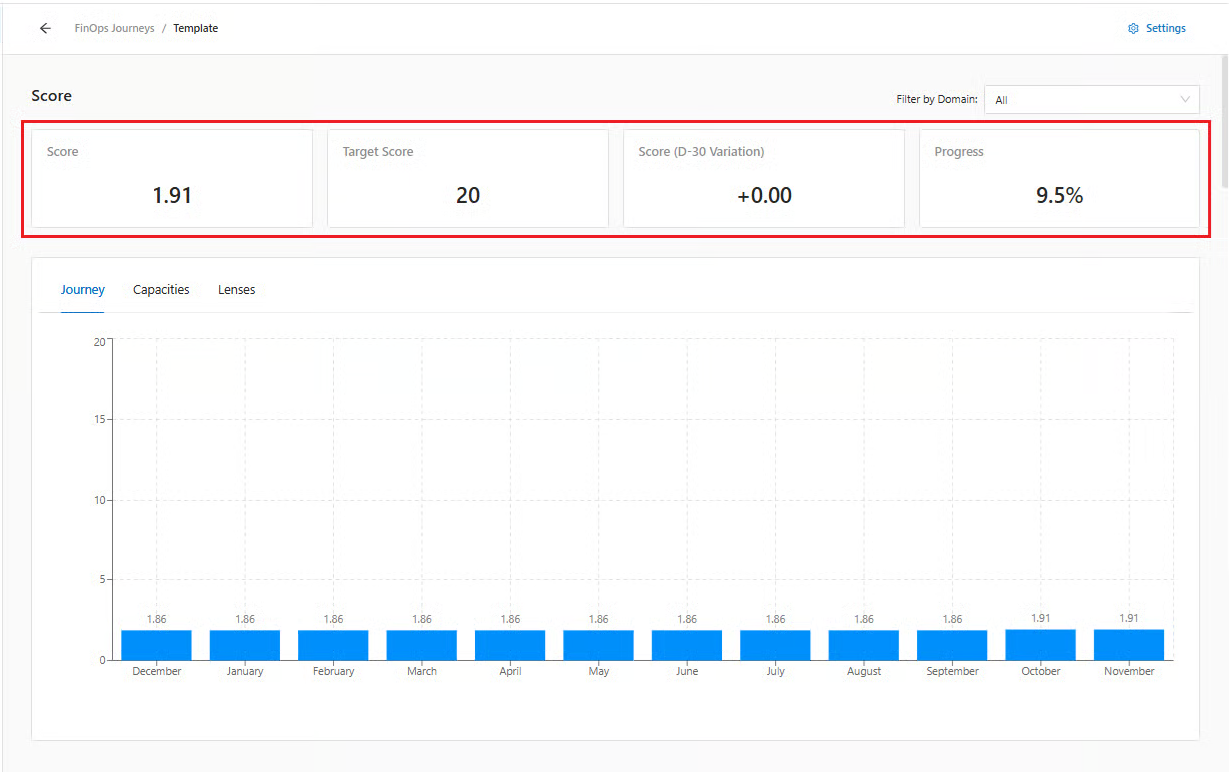1229x772 pixels.
Task: Switch to the Journey tab
Action: (82, 290)
